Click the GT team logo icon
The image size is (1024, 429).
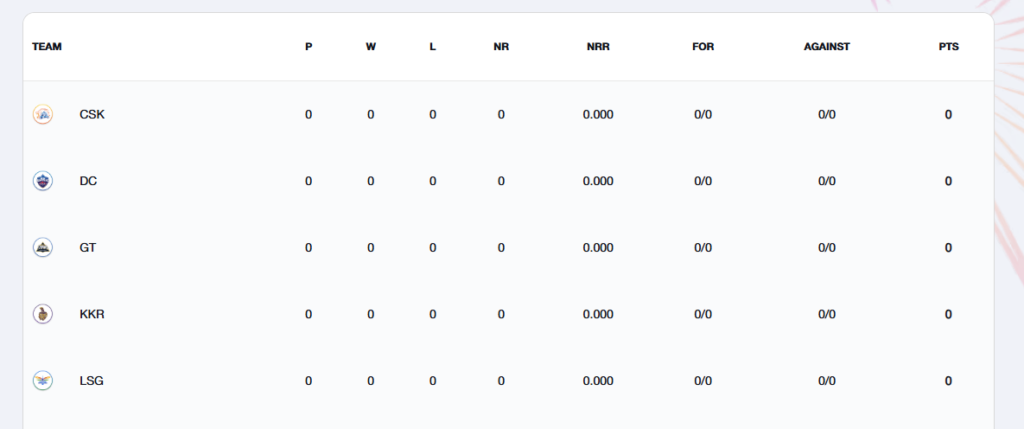pos(43,247)
